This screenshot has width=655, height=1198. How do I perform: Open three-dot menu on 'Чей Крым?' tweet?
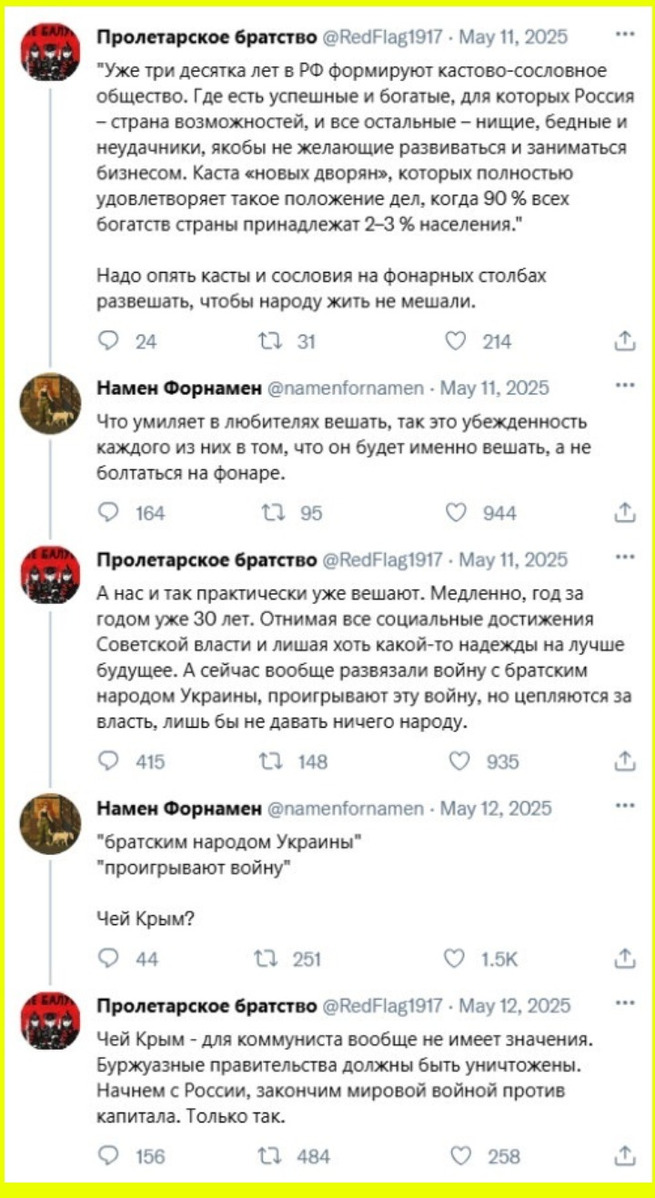[x=625, y=805]
